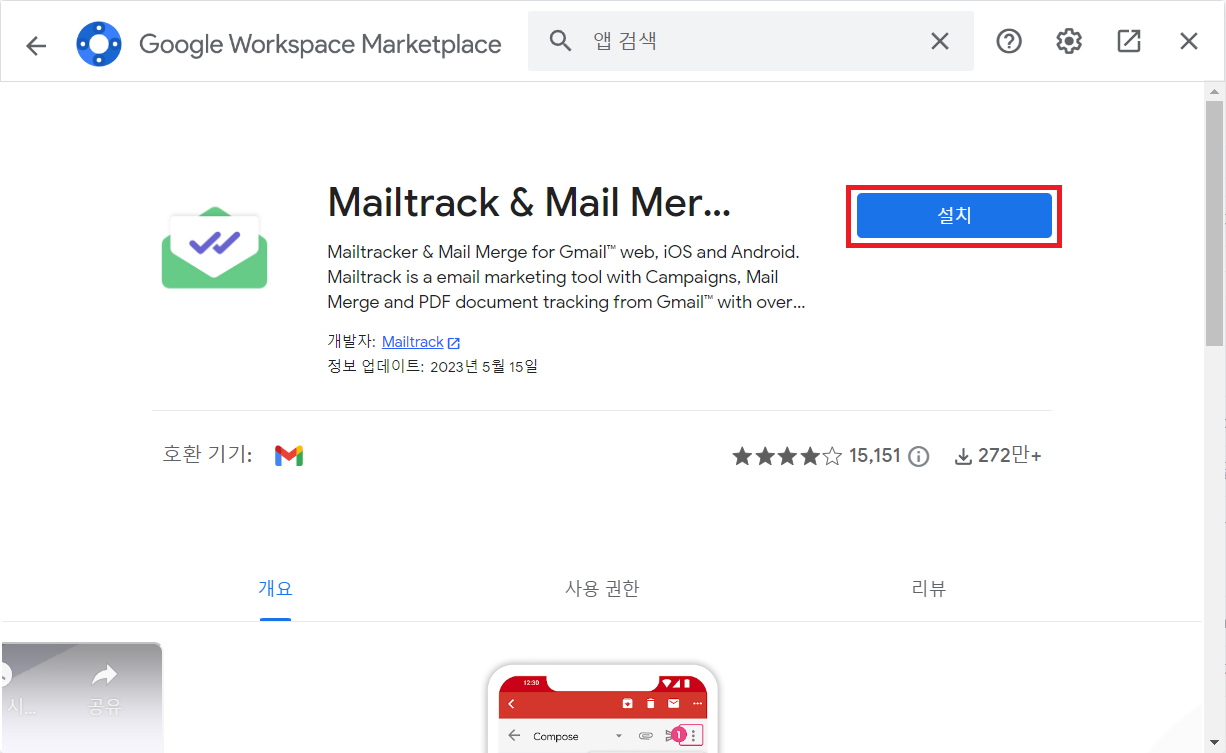Click the star rating display
Image resolution: width=1226 pixels, height=753 pixels.
point(786,455)
